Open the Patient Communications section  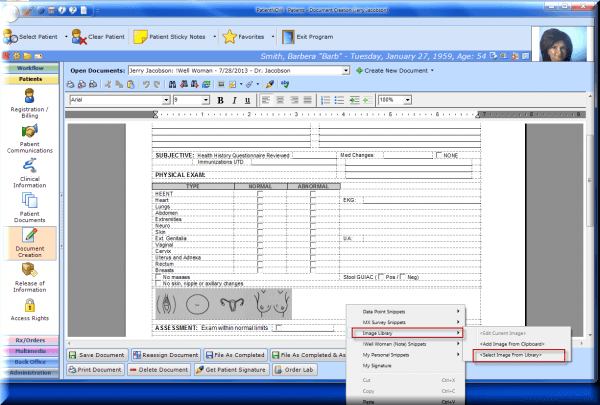pos(29,137)
